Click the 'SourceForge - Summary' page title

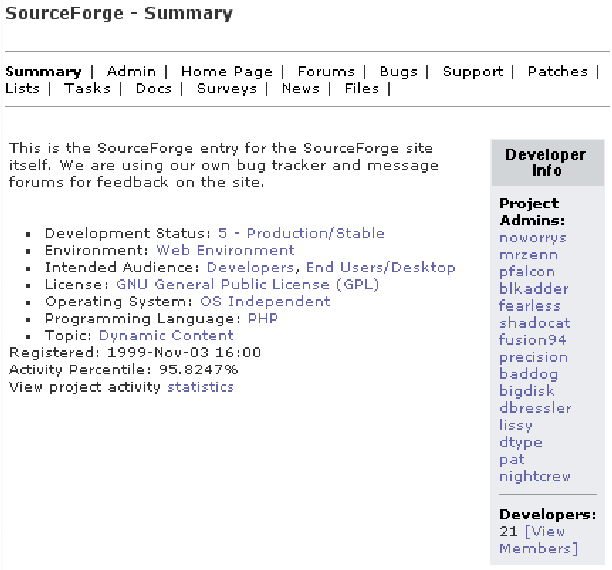pyautogui.click(x=119, y=14)
